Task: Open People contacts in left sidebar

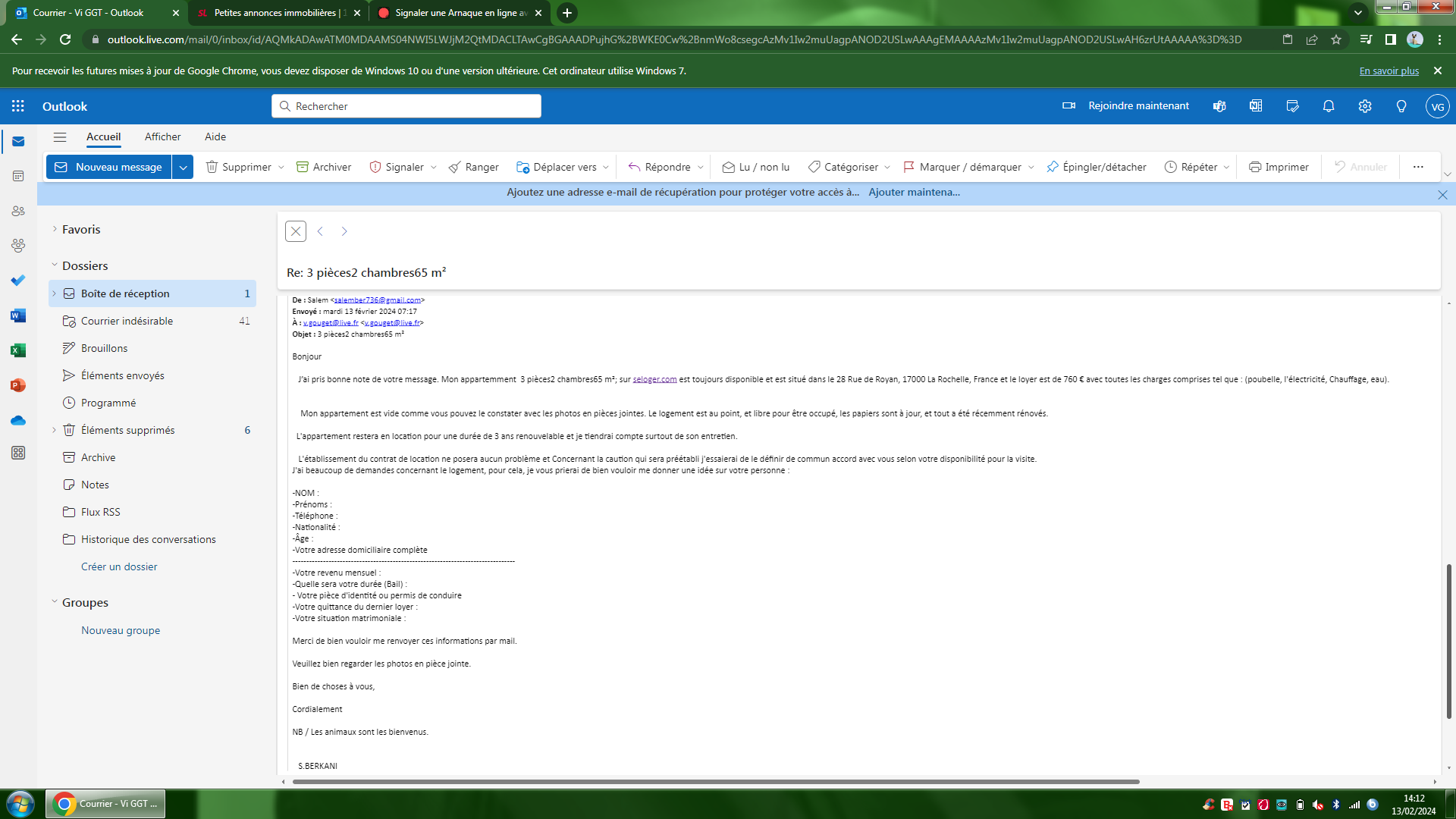Action: click(x=18, y=211)
